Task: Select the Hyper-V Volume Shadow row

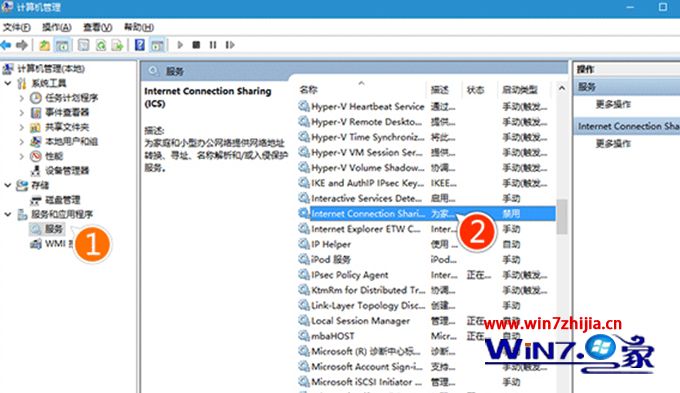Action: tap(426, 167)
